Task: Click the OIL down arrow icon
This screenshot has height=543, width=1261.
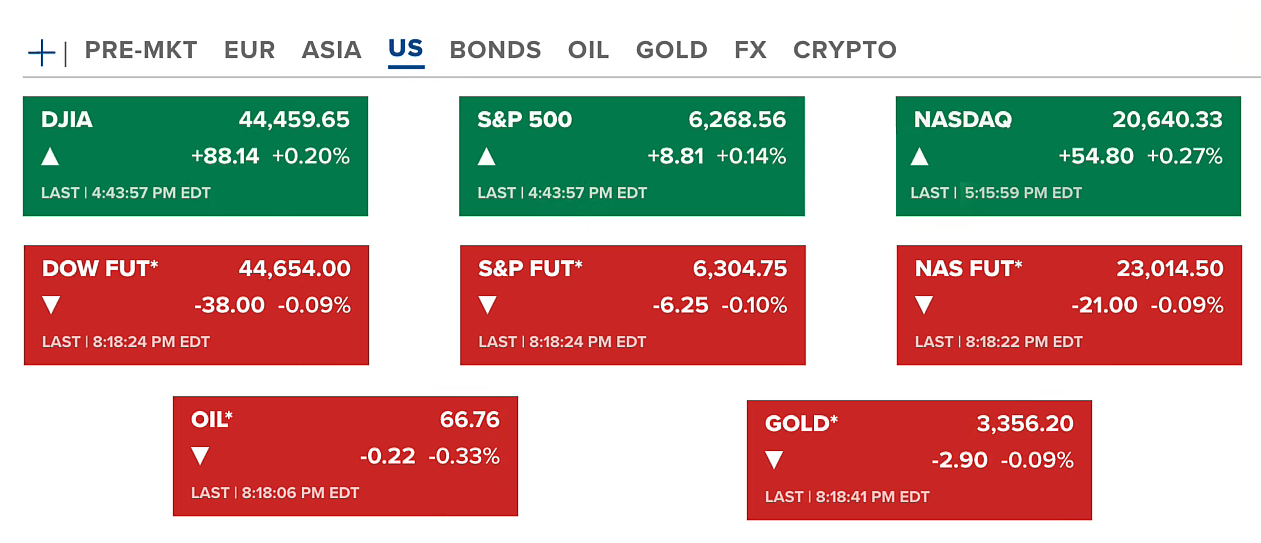Action: (200, 456)
